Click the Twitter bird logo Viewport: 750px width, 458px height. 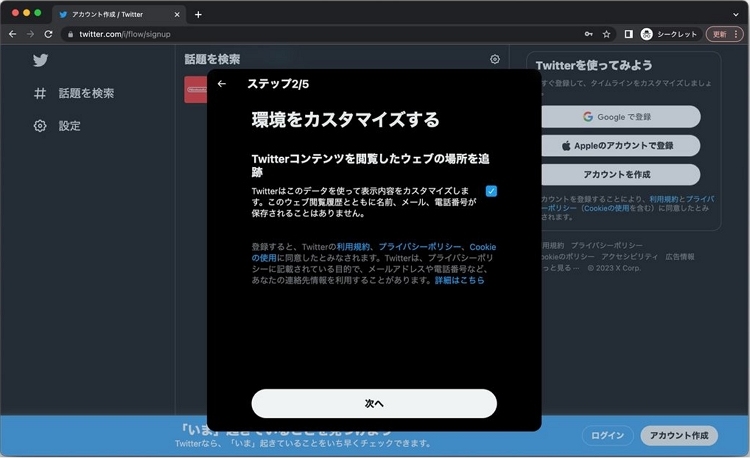(x=40, y=60)
